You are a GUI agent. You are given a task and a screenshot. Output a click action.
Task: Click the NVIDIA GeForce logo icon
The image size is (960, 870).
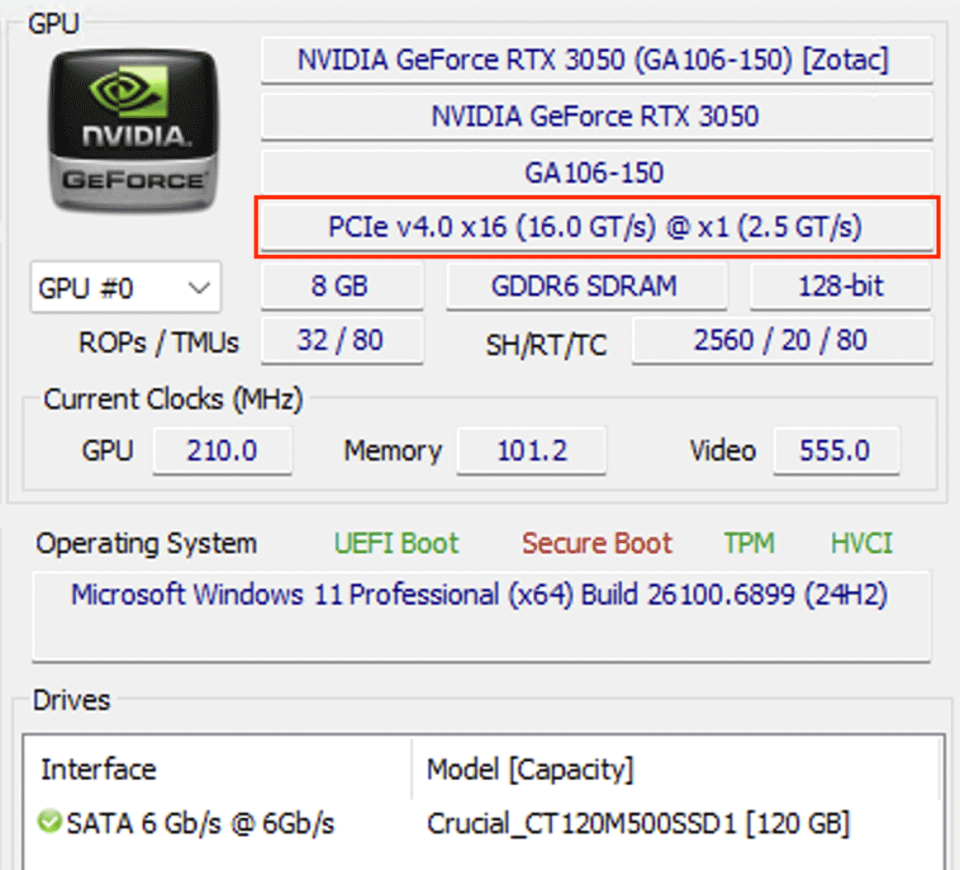click(133, 131)
